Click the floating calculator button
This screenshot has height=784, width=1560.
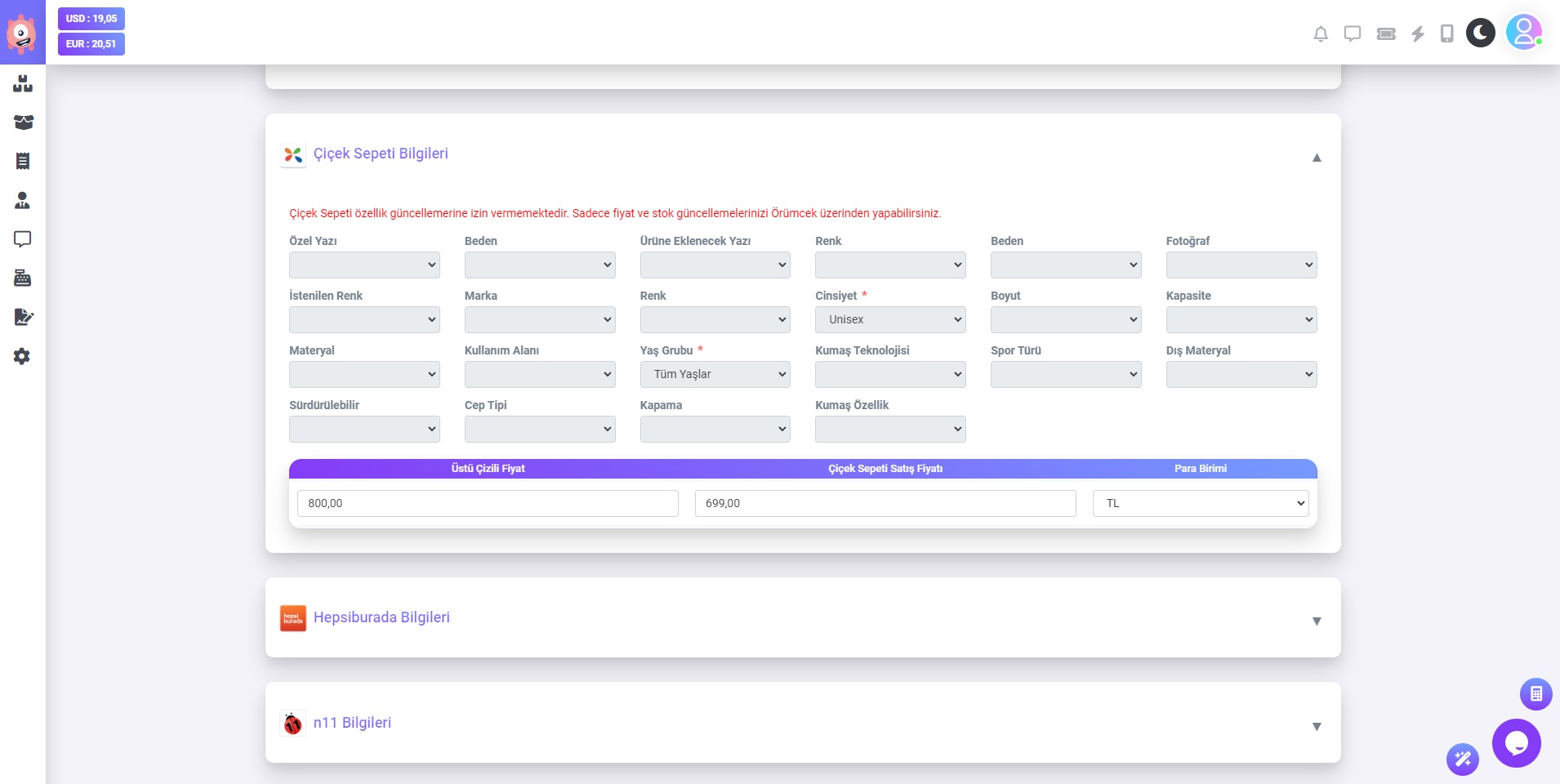[x=1535, y=694]
